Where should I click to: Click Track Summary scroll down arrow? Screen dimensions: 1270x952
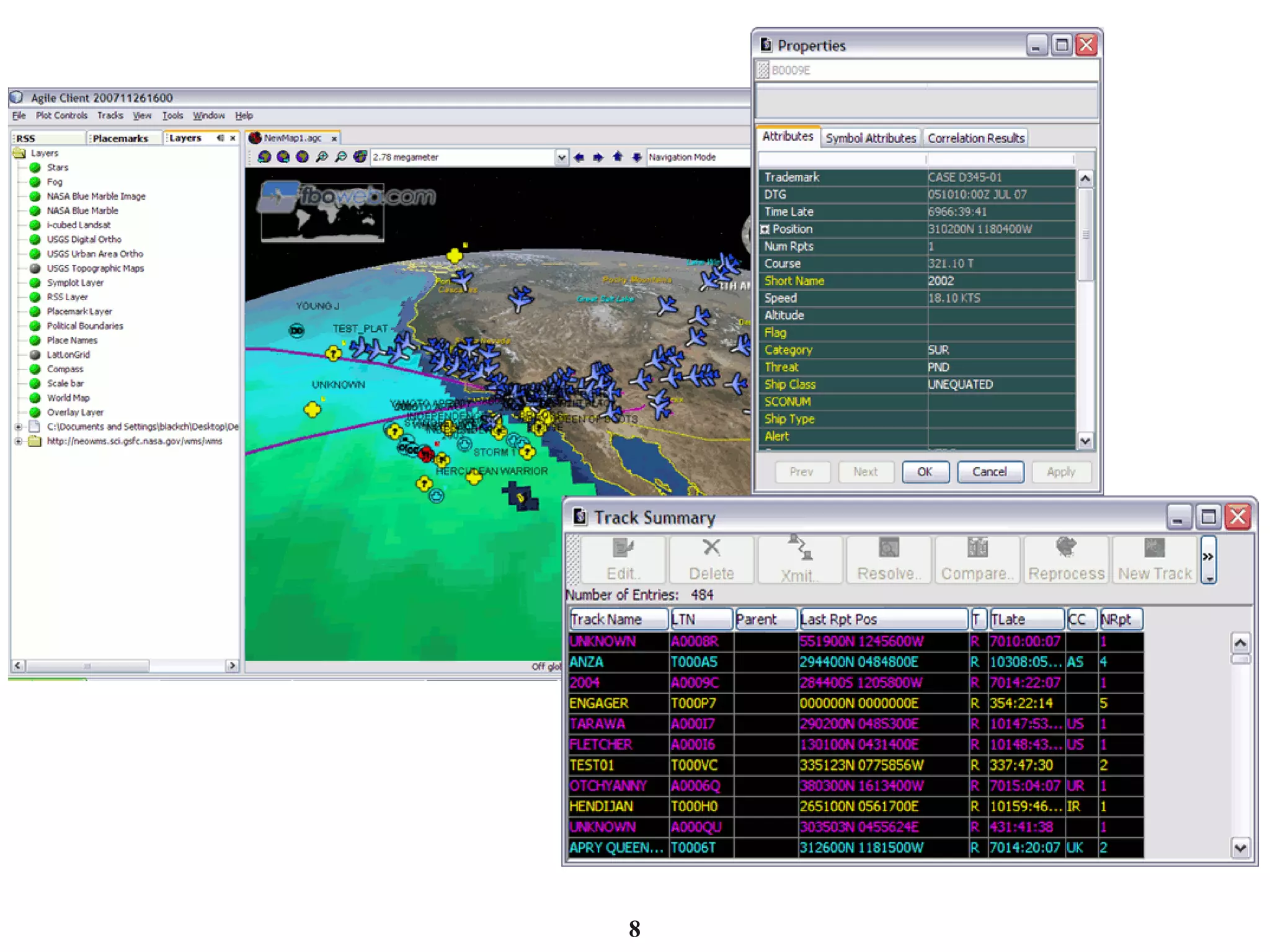coord(1240,847)
